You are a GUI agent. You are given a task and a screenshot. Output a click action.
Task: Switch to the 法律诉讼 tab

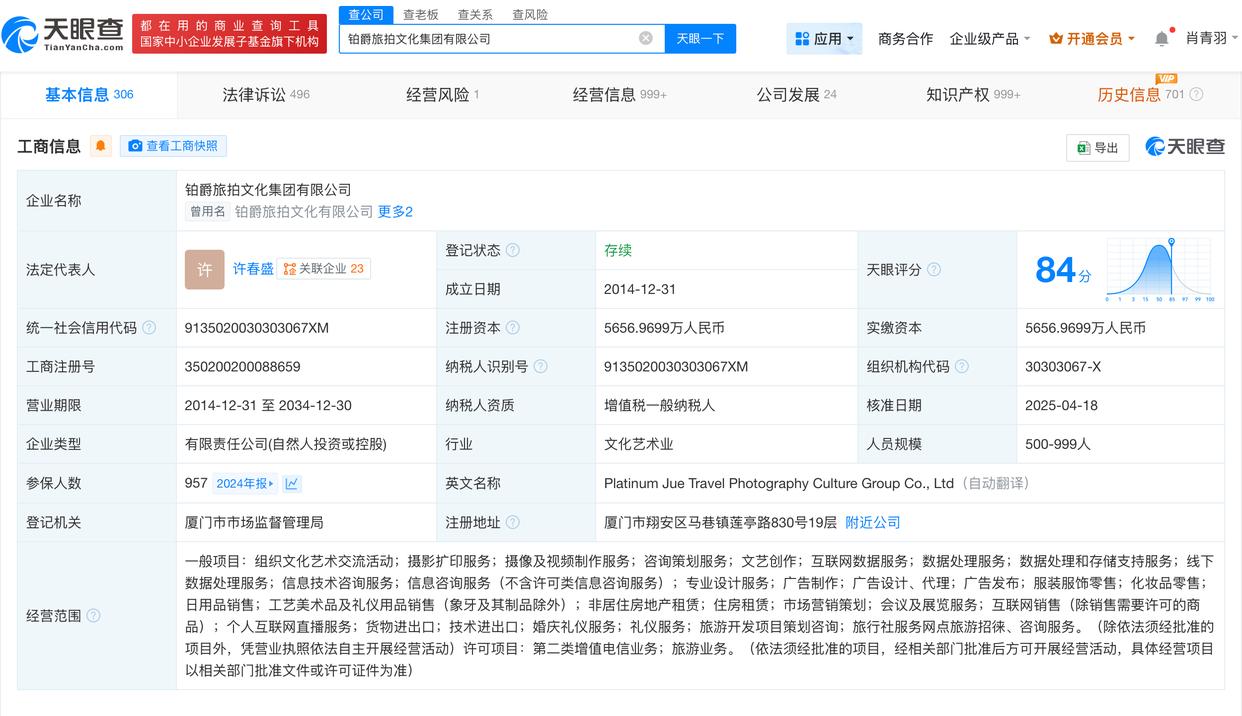266,95
